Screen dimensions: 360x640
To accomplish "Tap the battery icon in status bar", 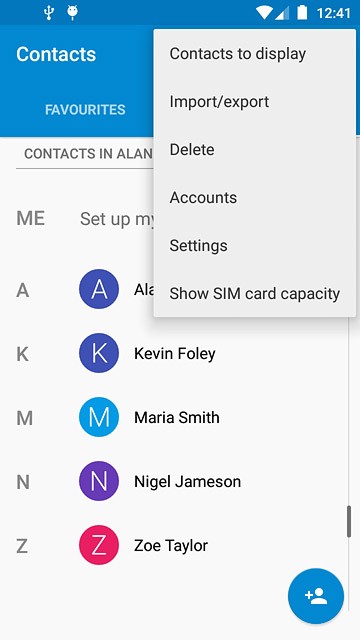I will tap(302, 12).
